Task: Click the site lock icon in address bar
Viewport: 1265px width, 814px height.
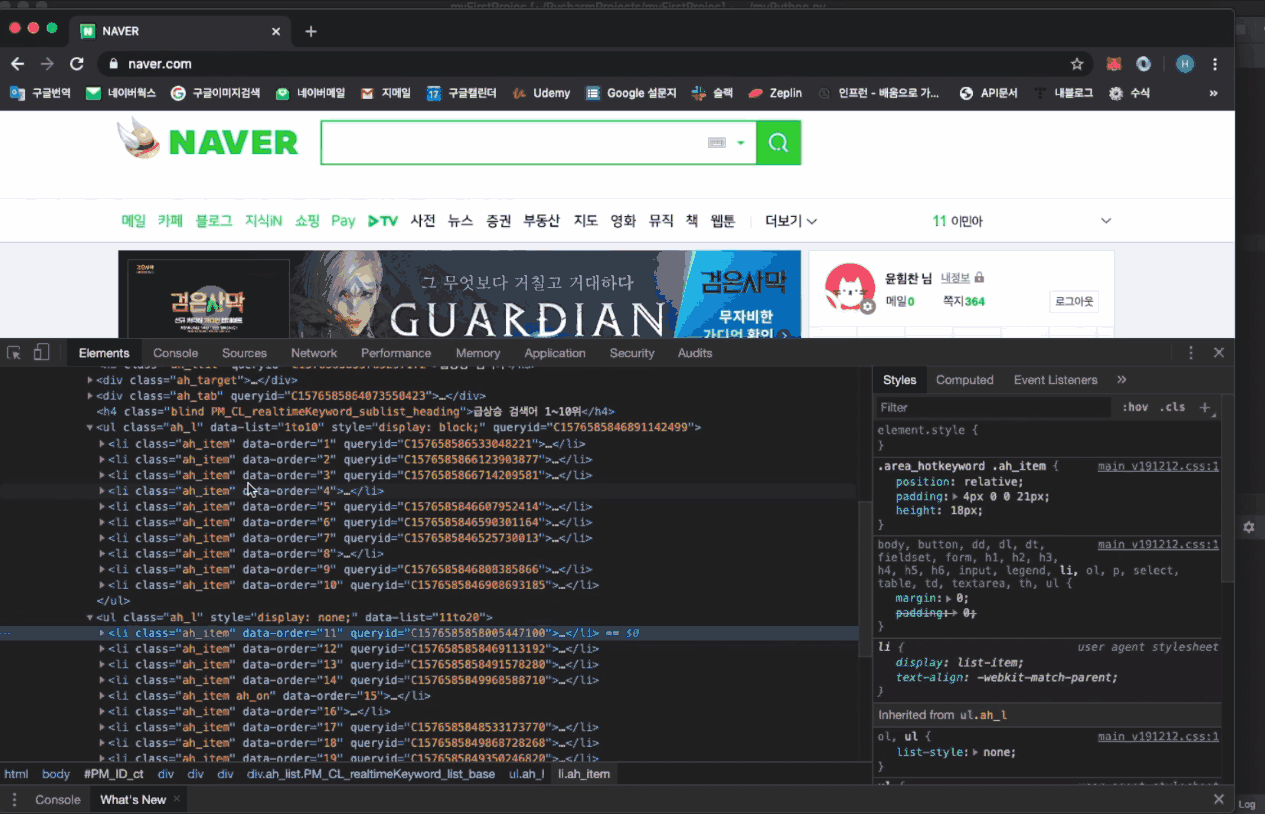Action: coord(114,64)
